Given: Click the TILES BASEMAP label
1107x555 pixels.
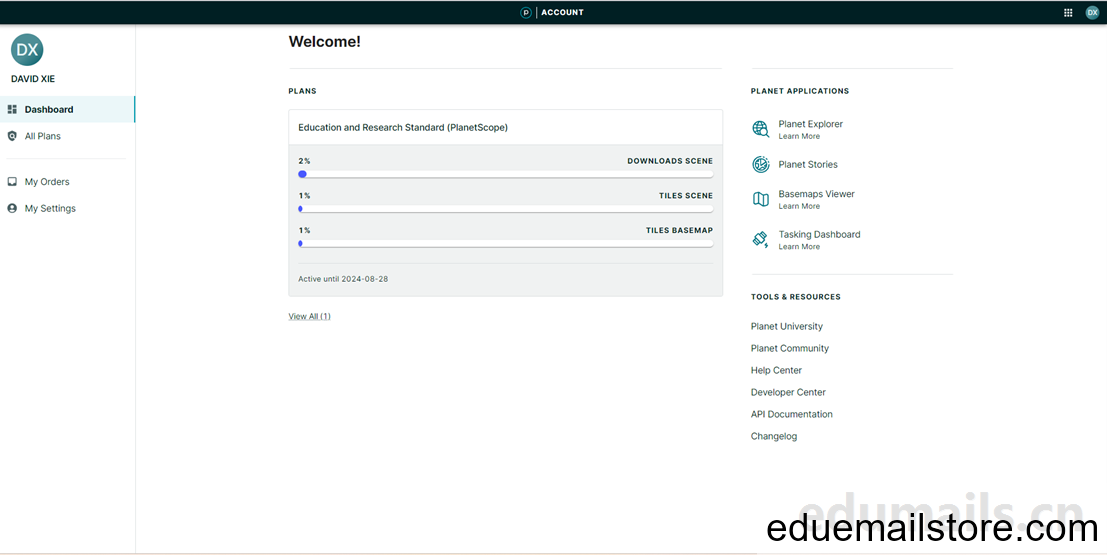Looking at the screenshot, I should pos(679,230).
